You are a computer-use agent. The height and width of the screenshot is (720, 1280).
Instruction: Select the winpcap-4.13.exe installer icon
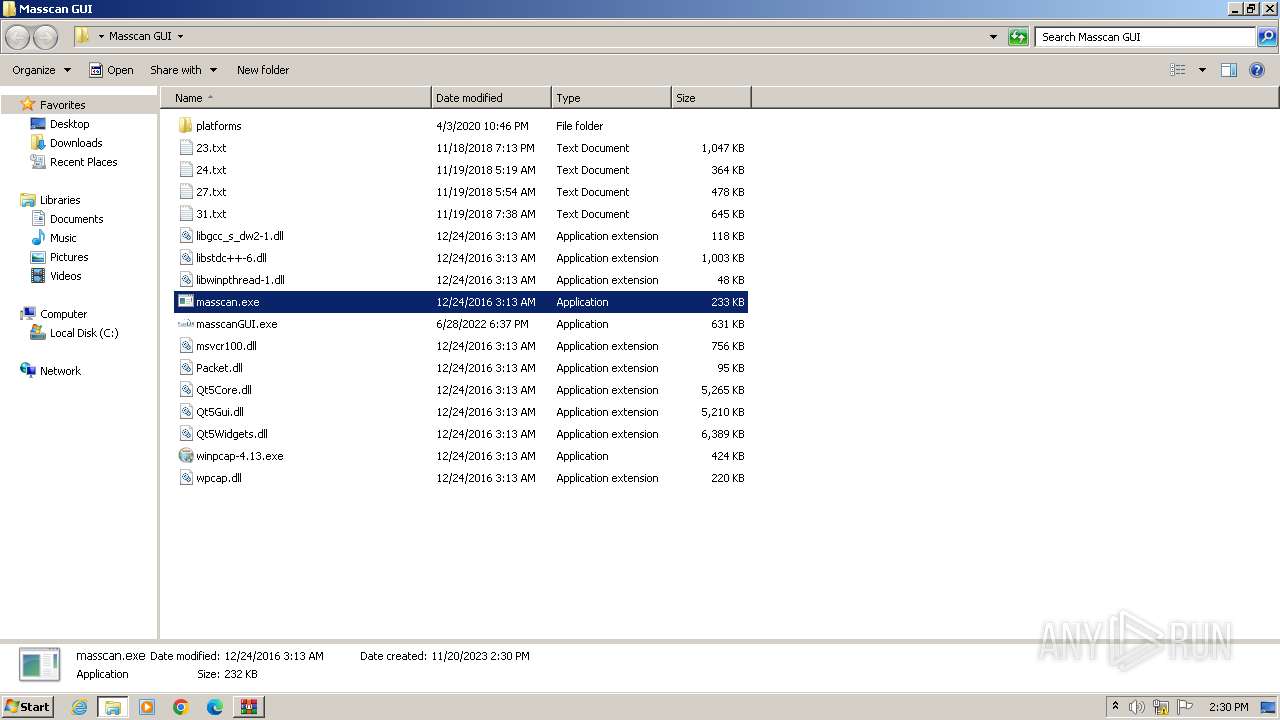[185, 456]
